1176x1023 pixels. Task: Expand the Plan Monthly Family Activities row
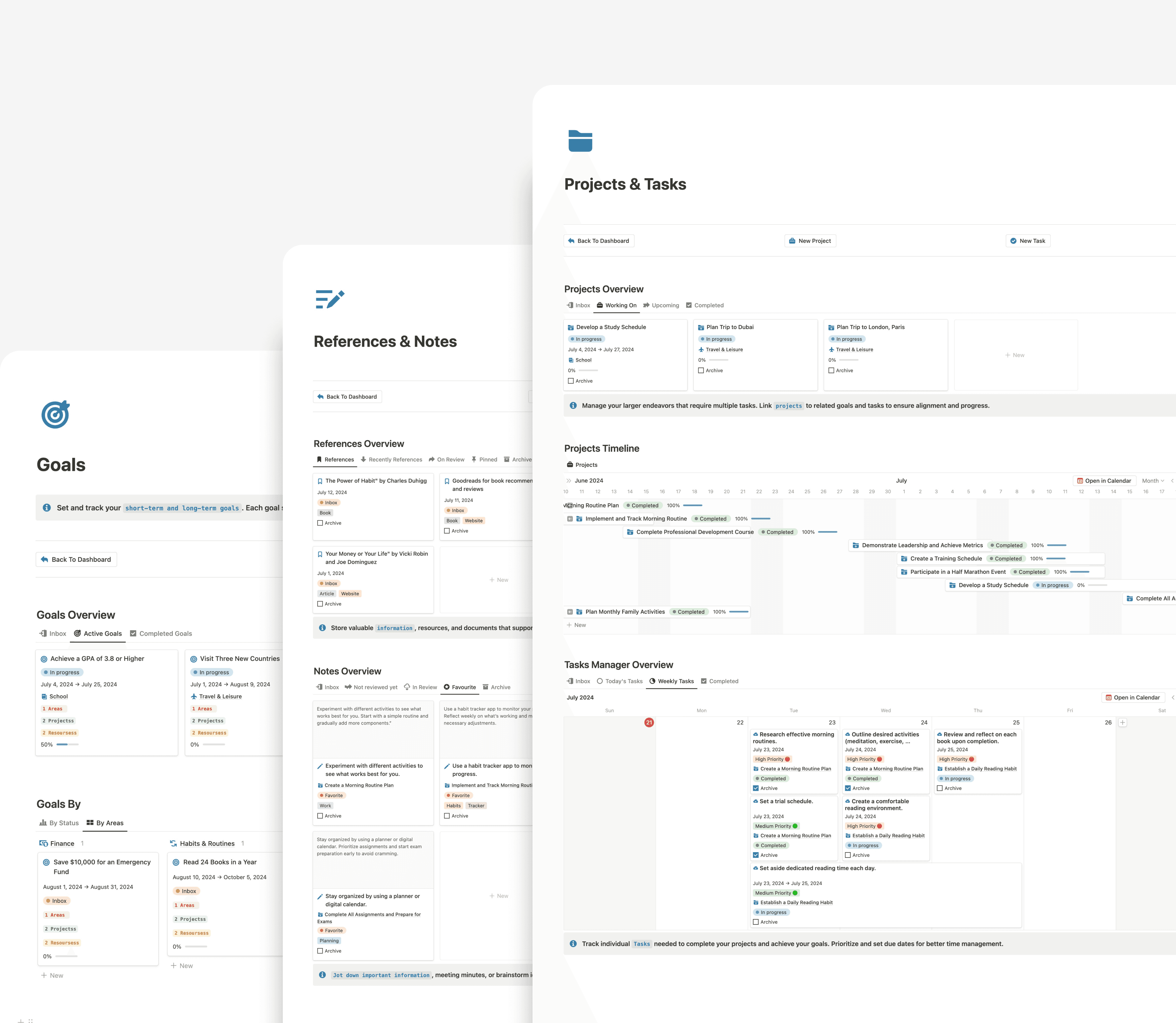coord(570,612)
